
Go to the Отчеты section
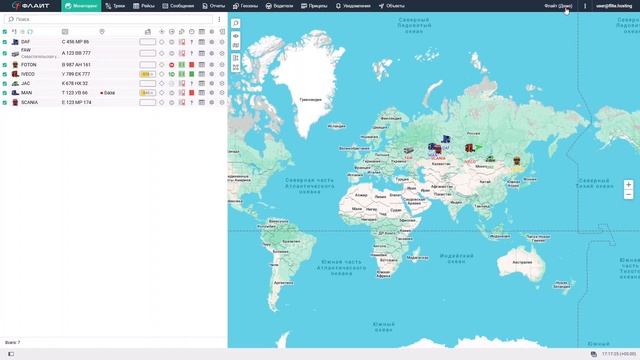213,6
